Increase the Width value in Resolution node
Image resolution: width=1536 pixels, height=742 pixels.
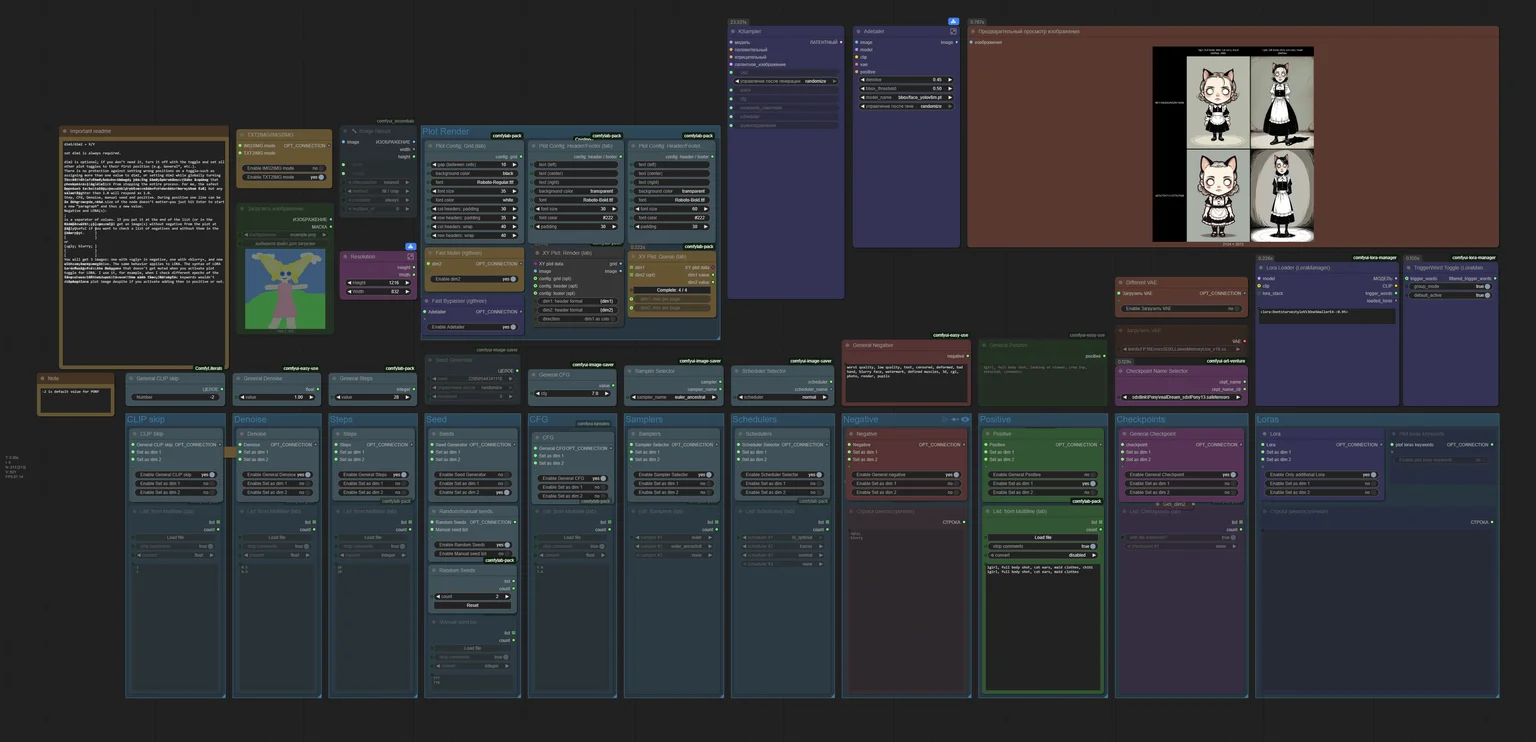click(x=407, y=292)
